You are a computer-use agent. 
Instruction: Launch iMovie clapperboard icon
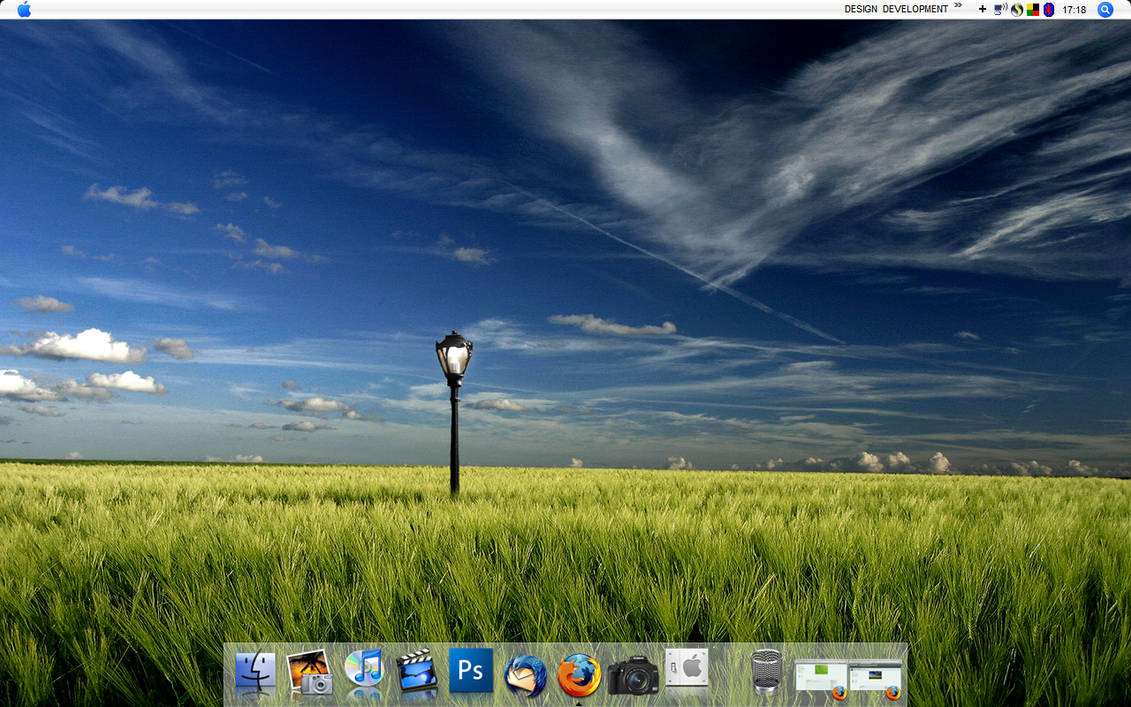tap(417, 672)
